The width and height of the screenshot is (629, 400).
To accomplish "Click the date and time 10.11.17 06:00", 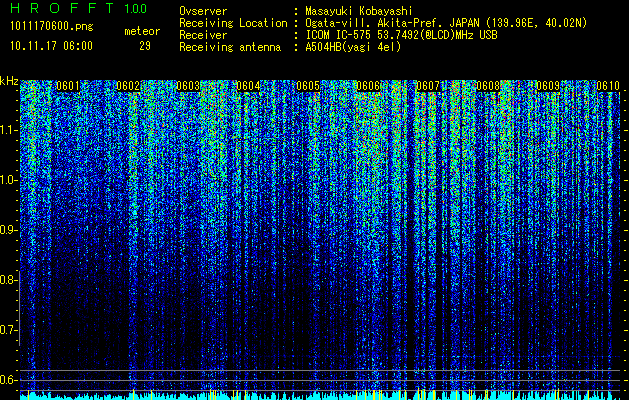I will pyautogui.click(x=51, y=46).
